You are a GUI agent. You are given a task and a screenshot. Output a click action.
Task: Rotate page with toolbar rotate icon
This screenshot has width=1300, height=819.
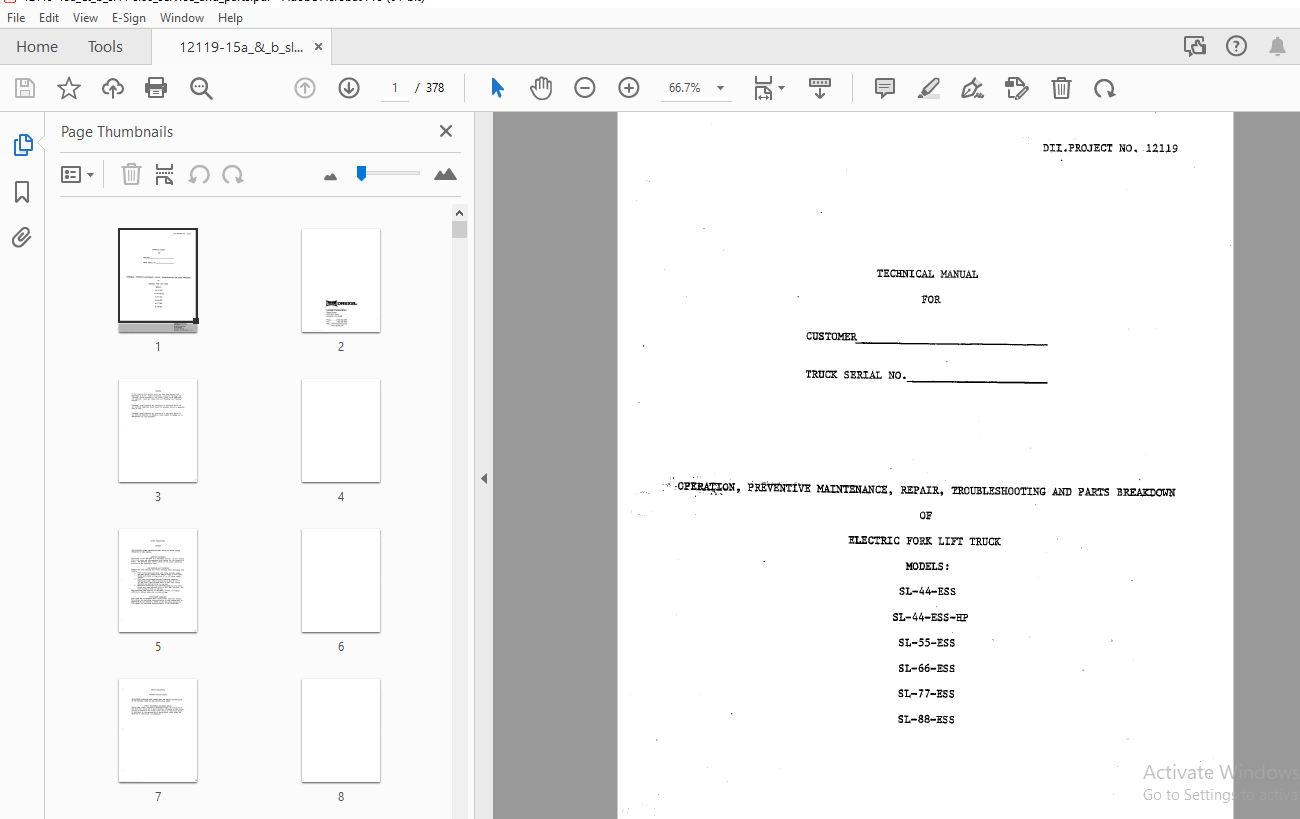point(1104,88)
